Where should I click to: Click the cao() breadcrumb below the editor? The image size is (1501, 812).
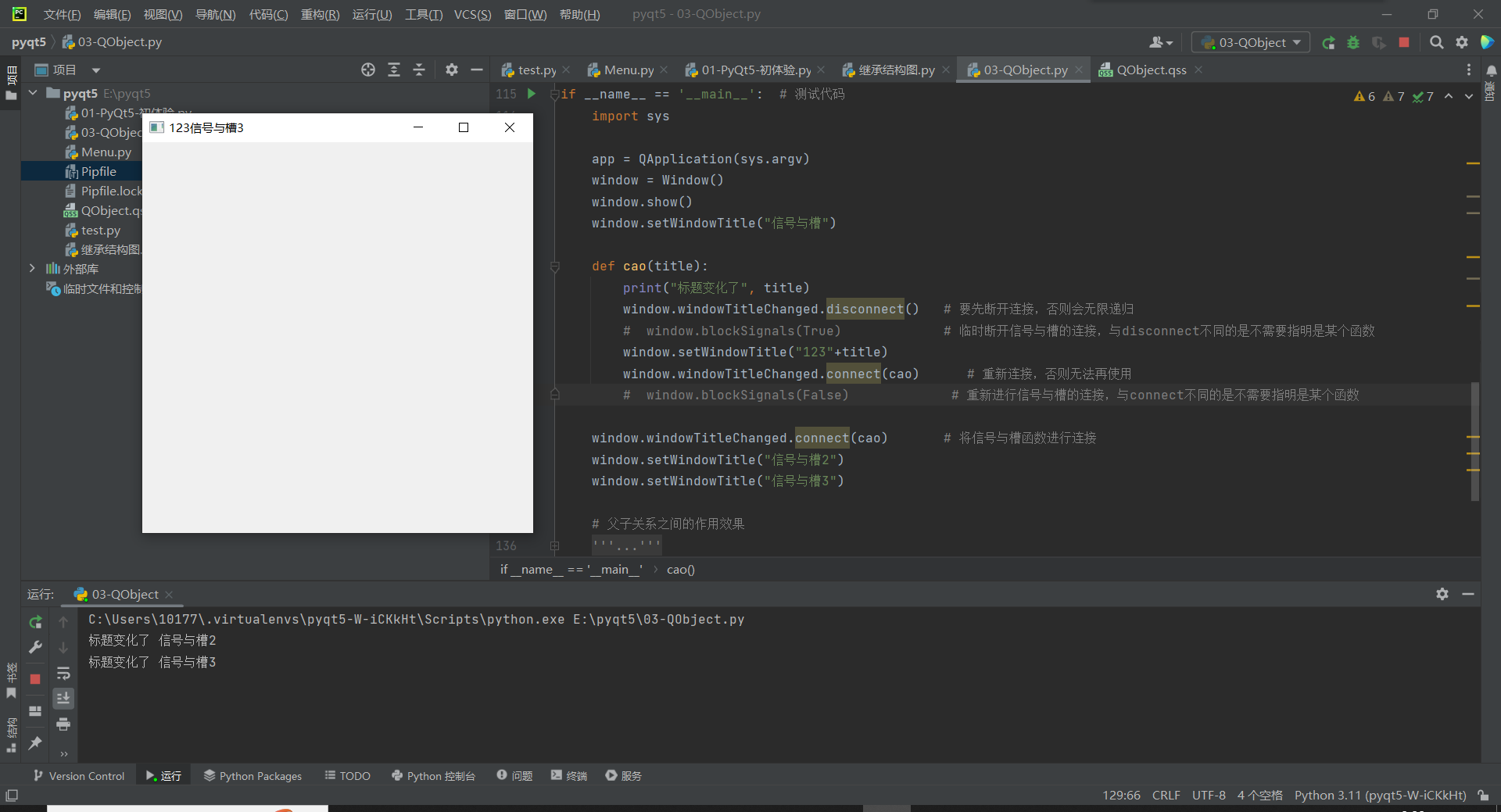pos(680,569)
